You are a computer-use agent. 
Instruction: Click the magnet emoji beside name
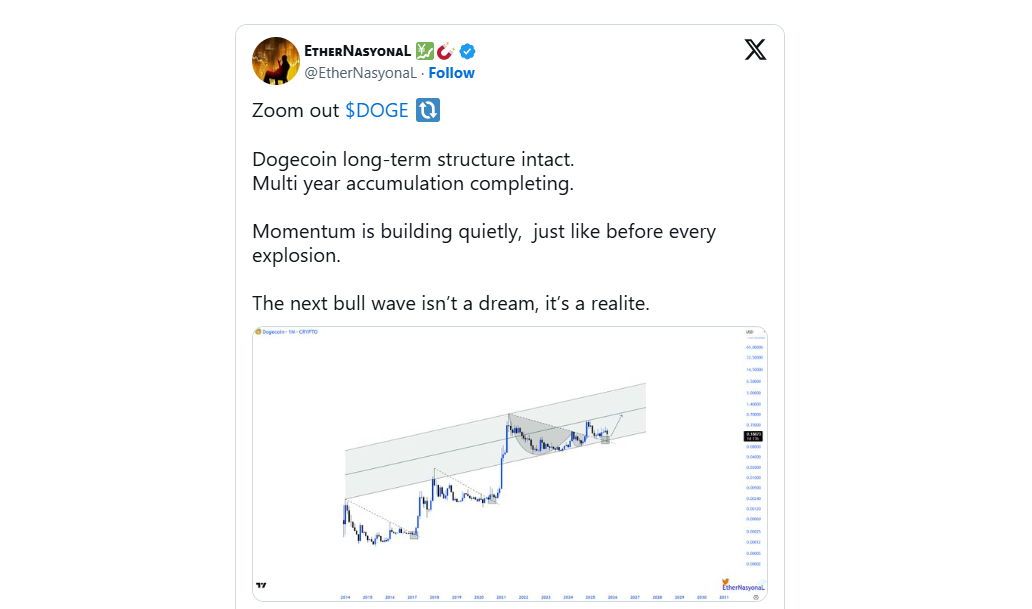446,51
